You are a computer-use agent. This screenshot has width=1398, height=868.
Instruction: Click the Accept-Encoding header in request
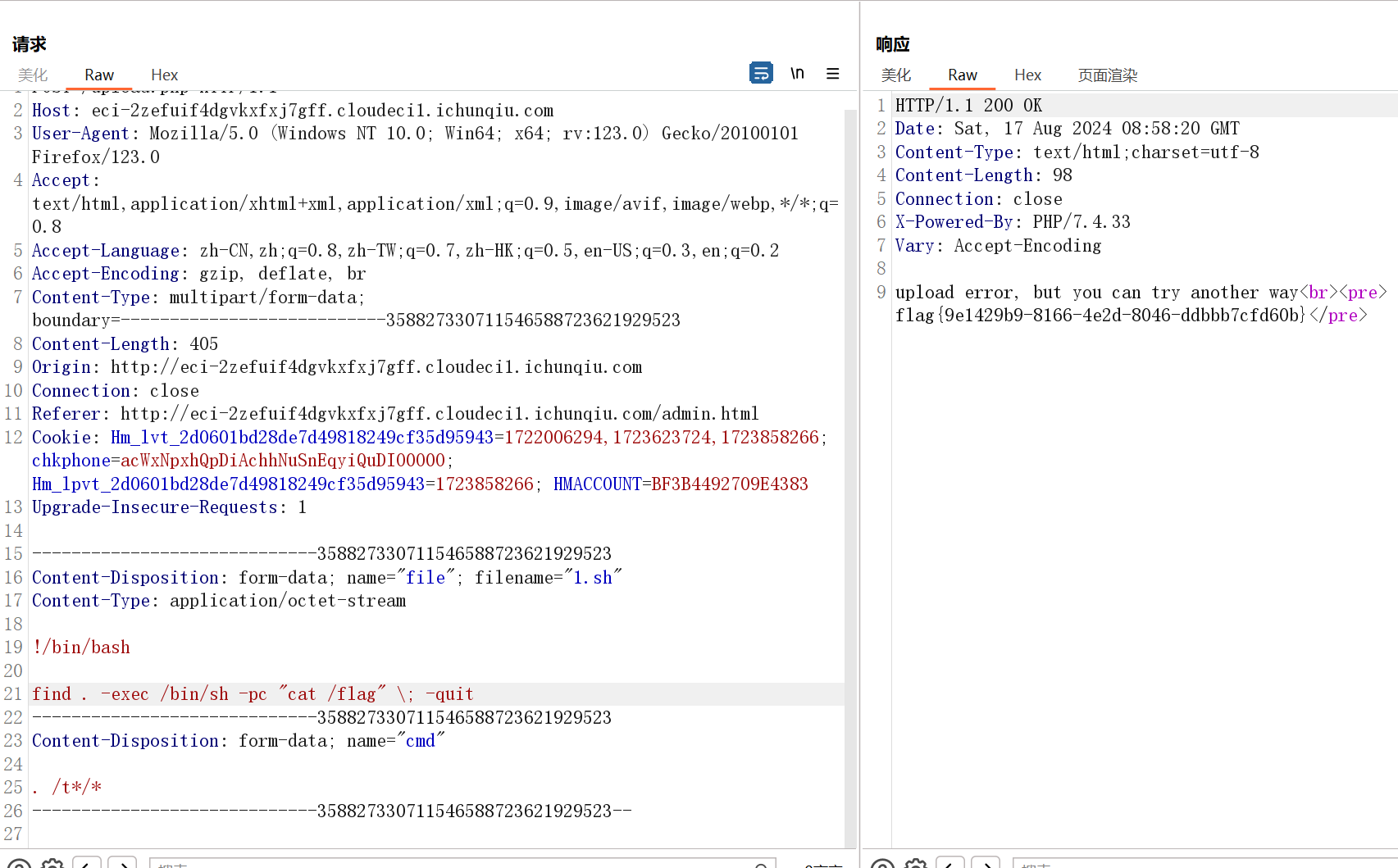pyautogui.click(x=106, y=273)
